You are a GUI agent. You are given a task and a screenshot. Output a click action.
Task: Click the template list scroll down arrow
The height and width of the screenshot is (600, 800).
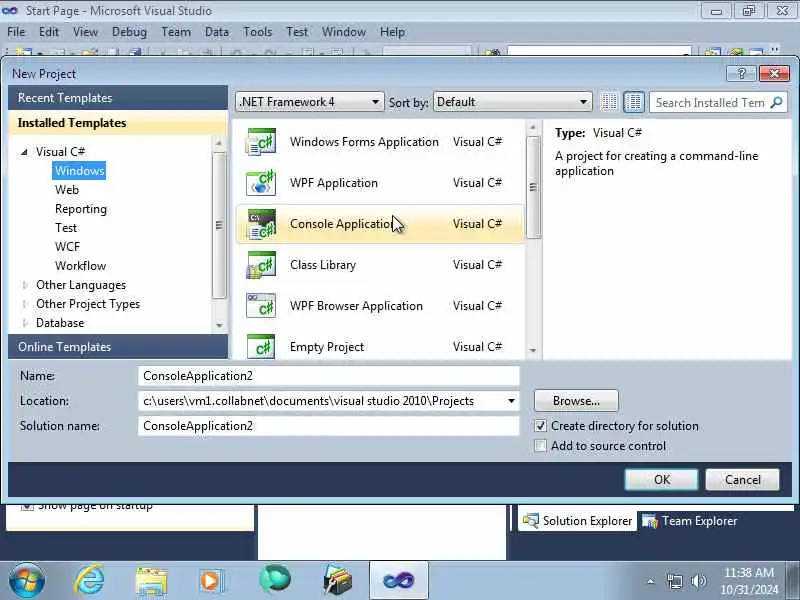[x=533, y=350]
